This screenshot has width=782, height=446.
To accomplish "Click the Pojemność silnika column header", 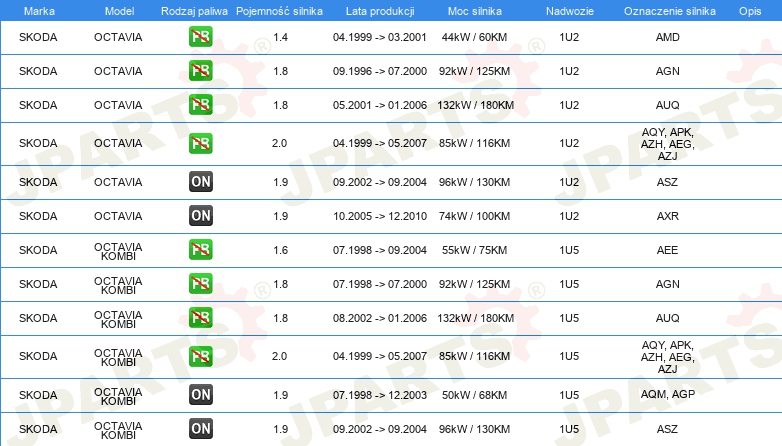I will point(279,11).
